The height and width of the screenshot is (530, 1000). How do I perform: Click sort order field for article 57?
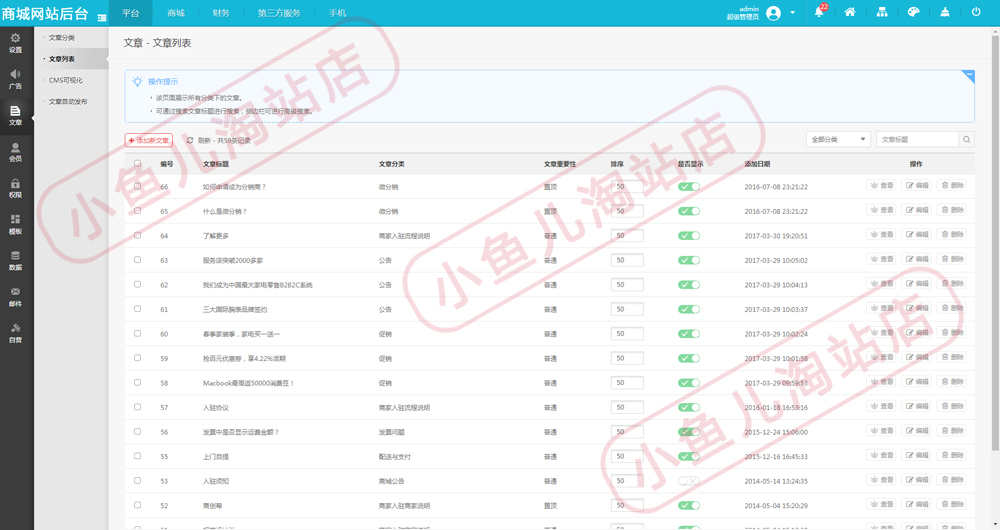pos(627,407)
